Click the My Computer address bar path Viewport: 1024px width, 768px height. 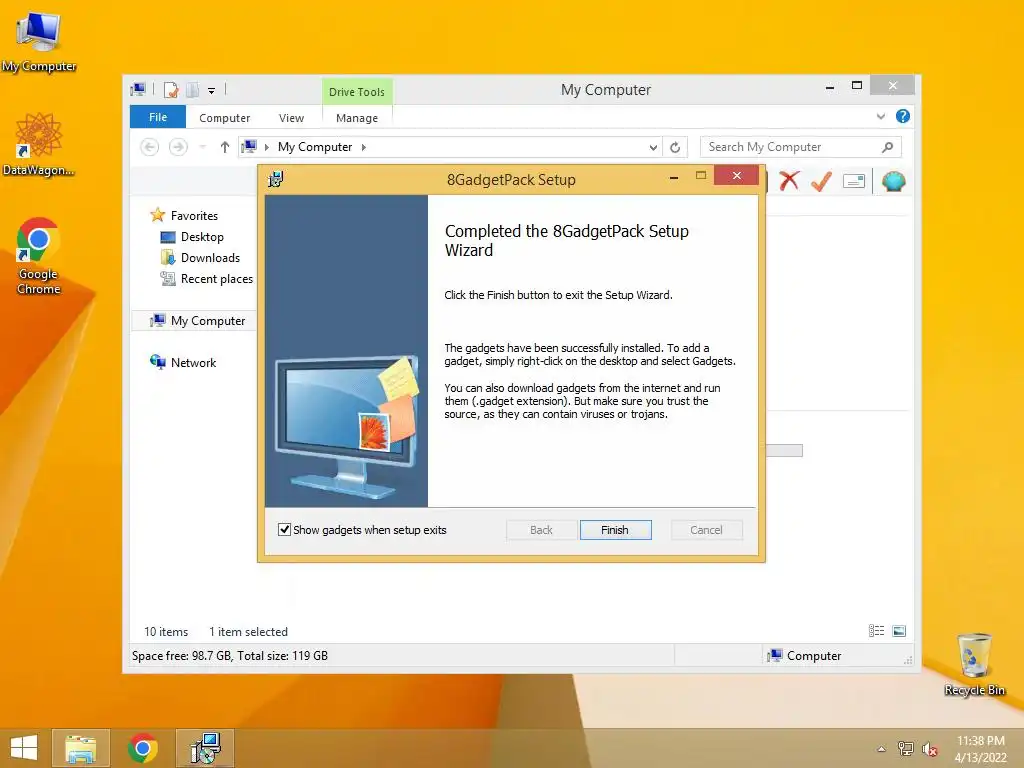click(315, 147)
